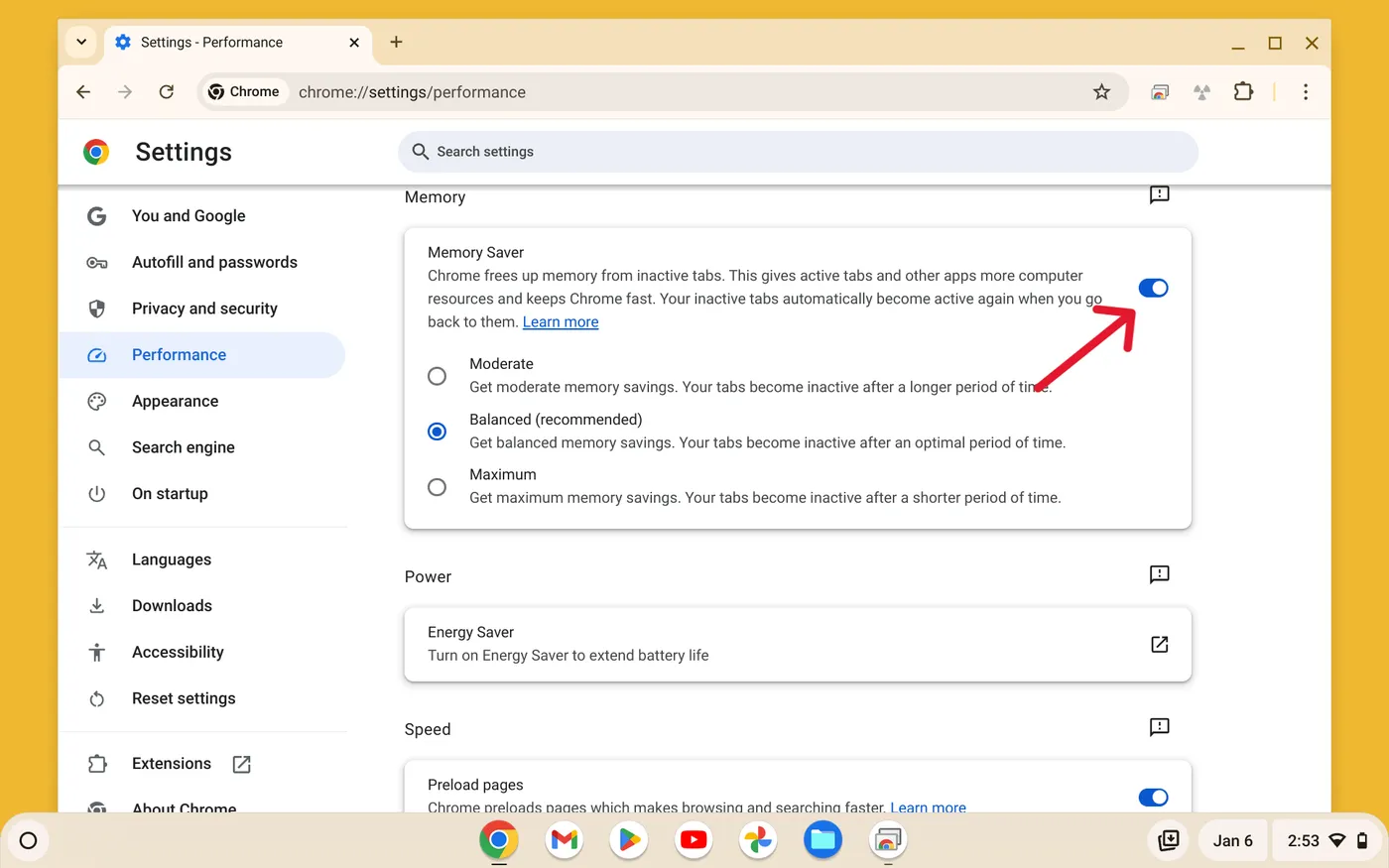Go back using the back arrow
1389x868 pixels.
click(x=83, y=92)
